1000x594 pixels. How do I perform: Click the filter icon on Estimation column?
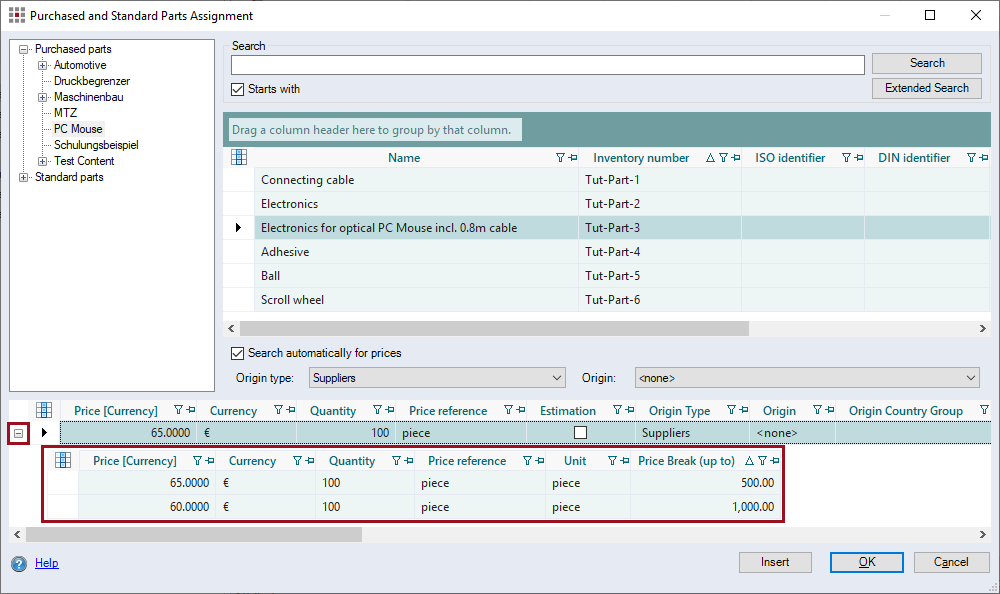(617, 411)
